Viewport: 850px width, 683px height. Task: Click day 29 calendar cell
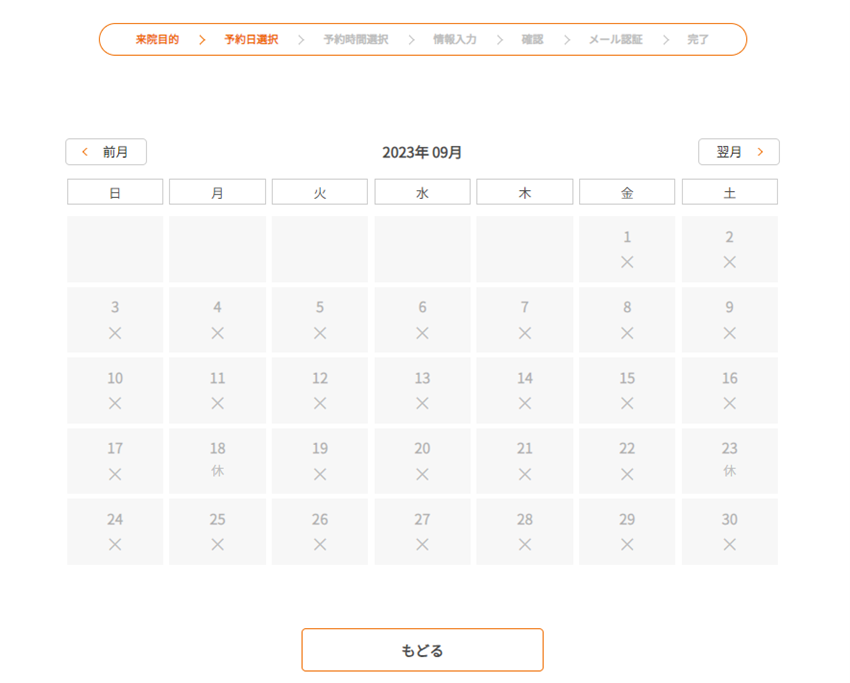point(627,532)
